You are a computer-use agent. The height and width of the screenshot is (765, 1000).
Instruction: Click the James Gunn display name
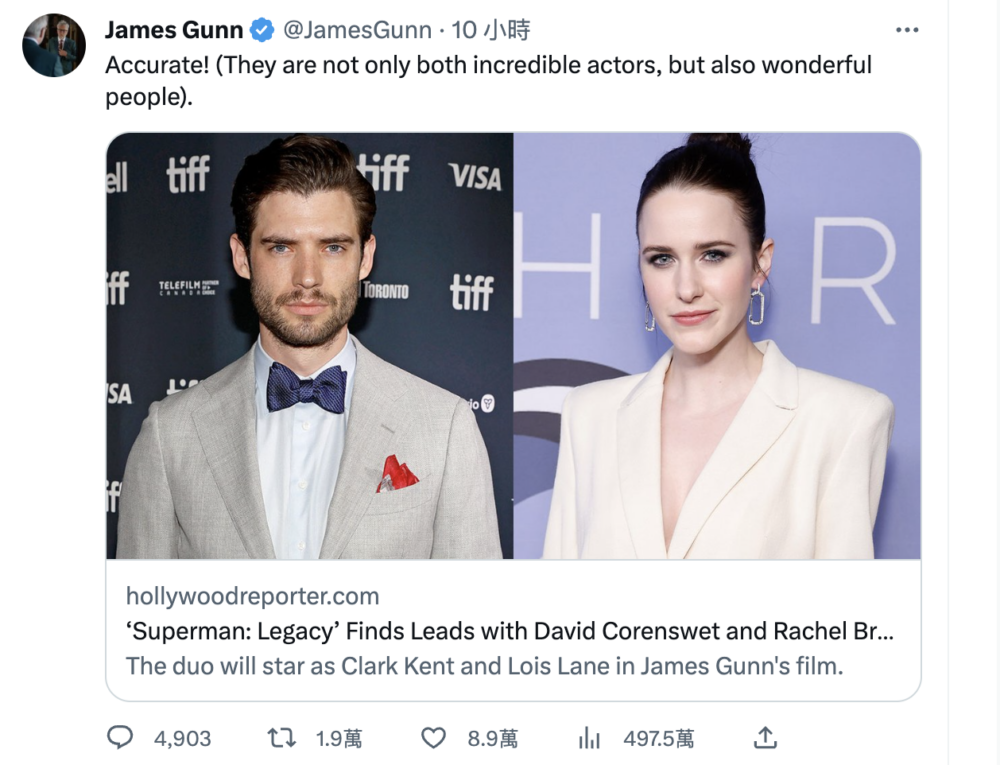tap(174, 31)
